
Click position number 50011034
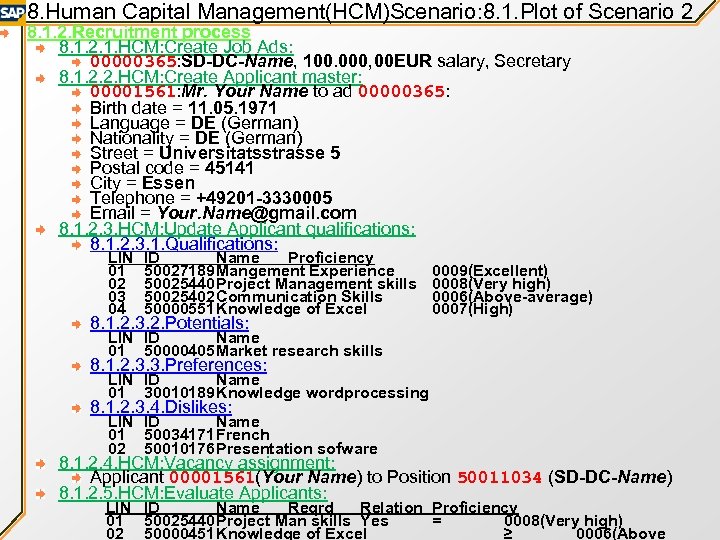tap(500, 478)
